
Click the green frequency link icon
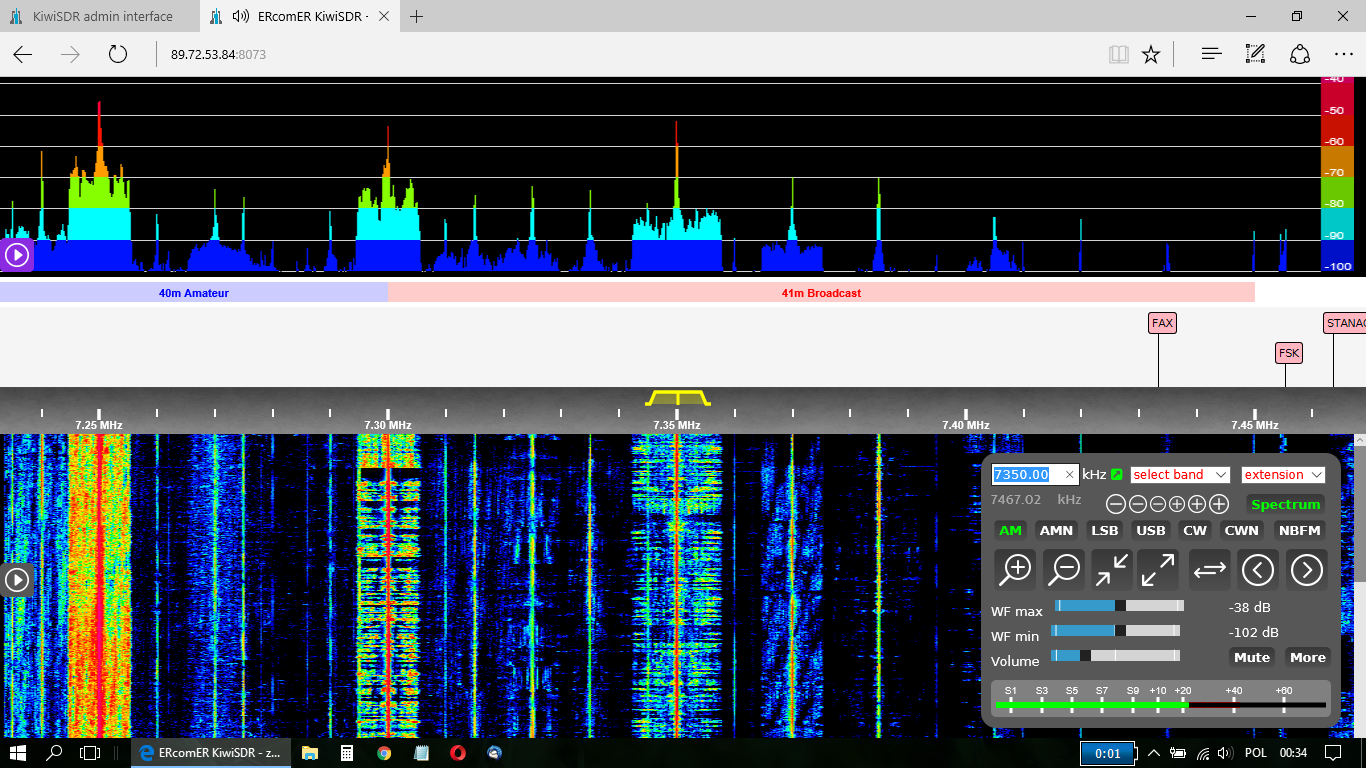1117,475
